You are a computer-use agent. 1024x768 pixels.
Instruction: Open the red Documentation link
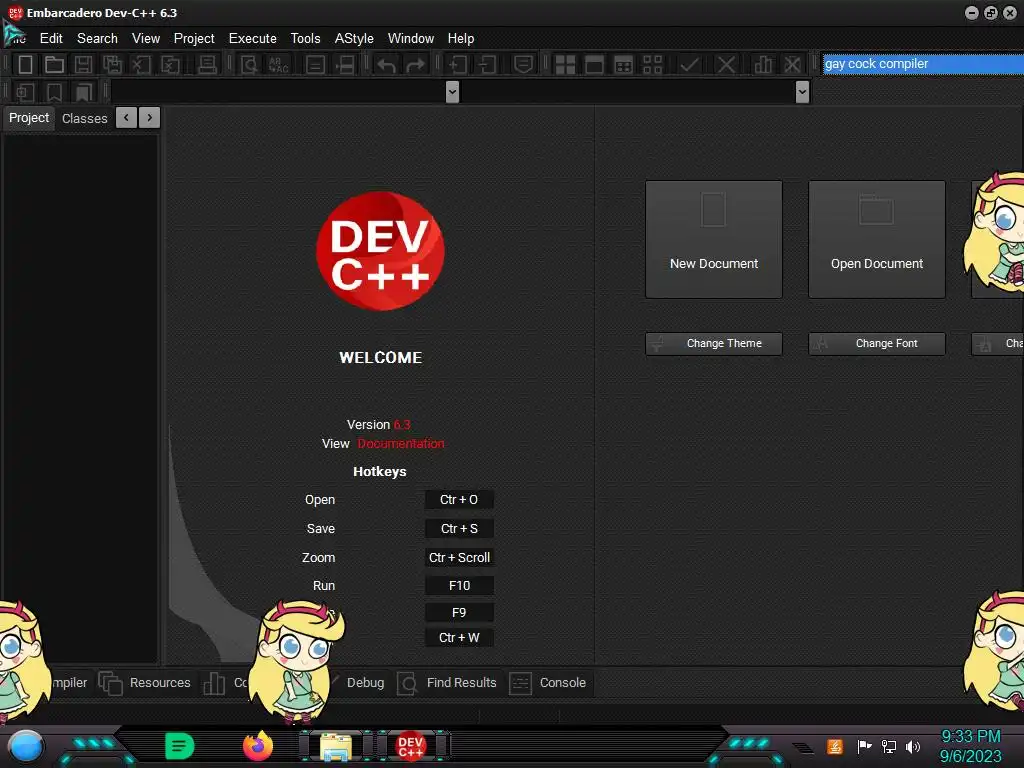(401, 443)
